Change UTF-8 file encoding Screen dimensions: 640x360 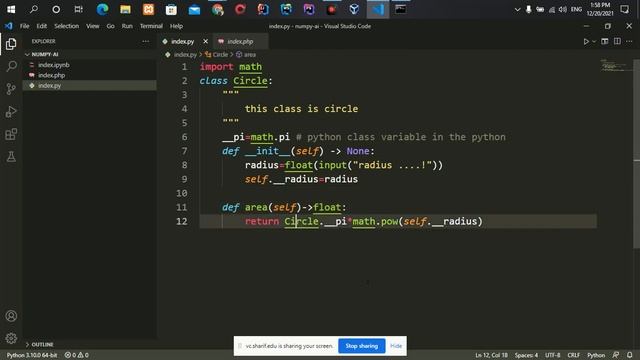553,355
